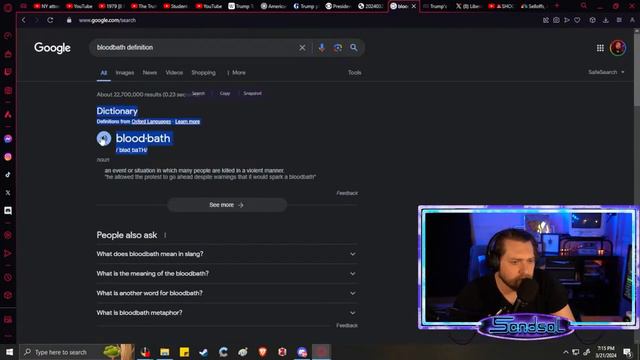The width and height of the screenshot is (640, 360).
Task: Open the Oxford Languages link
Action: (x=151, y=122)
